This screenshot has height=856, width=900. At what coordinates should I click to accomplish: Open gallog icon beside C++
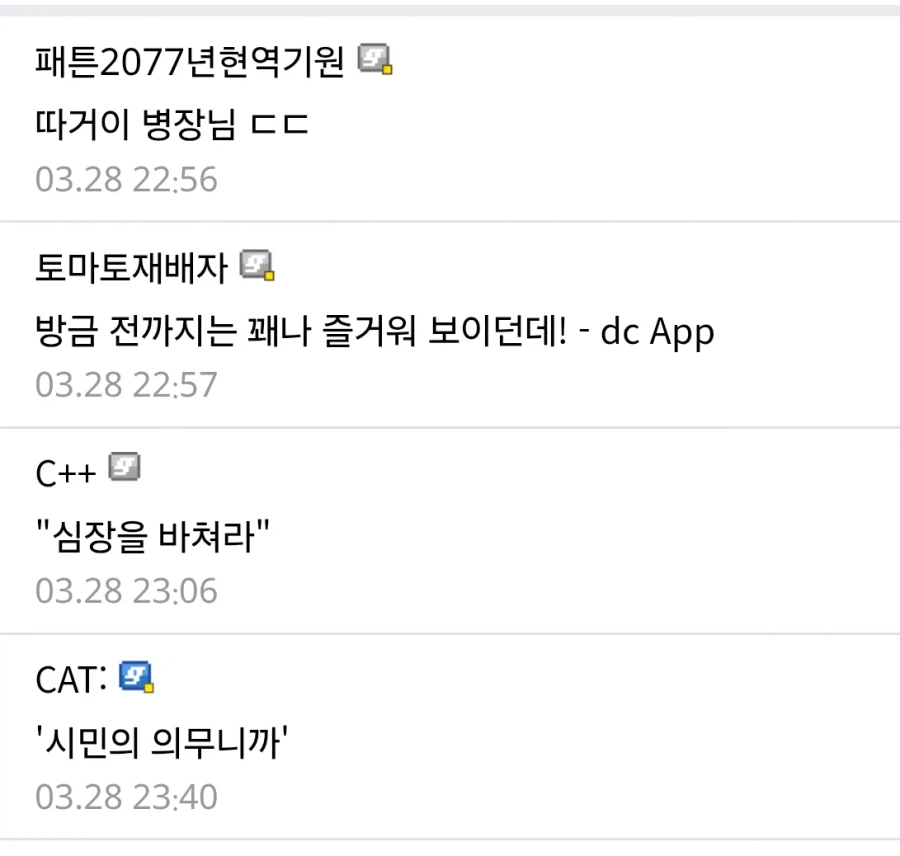click(123, 466)
